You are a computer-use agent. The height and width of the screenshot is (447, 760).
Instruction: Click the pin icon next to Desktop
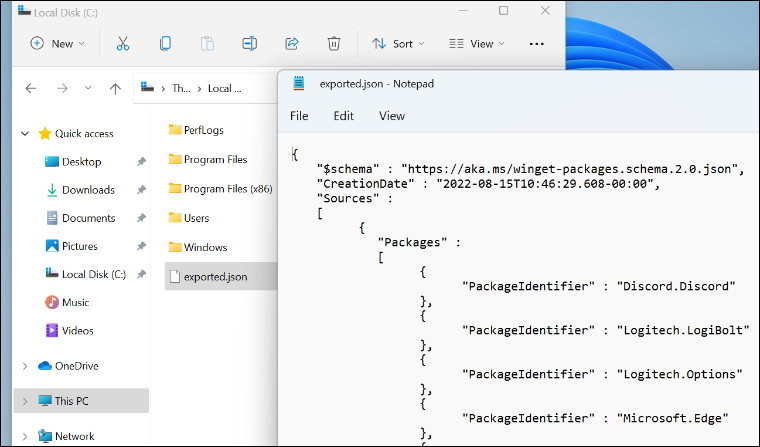141,162
